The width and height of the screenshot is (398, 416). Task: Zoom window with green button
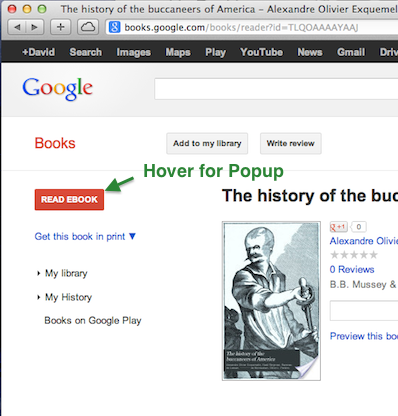click(42, 9)
